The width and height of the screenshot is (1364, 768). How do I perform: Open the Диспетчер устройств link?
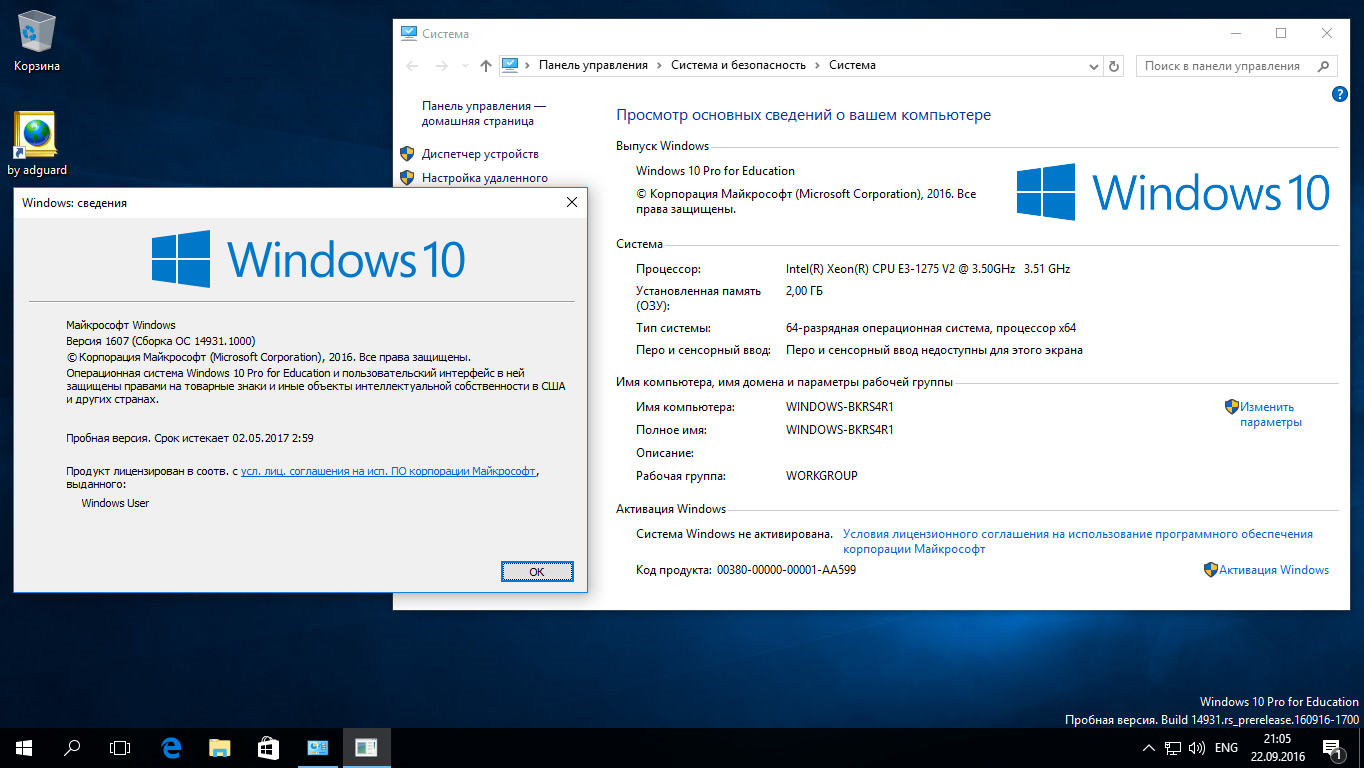pyautogui.click(x=480, y=154)
